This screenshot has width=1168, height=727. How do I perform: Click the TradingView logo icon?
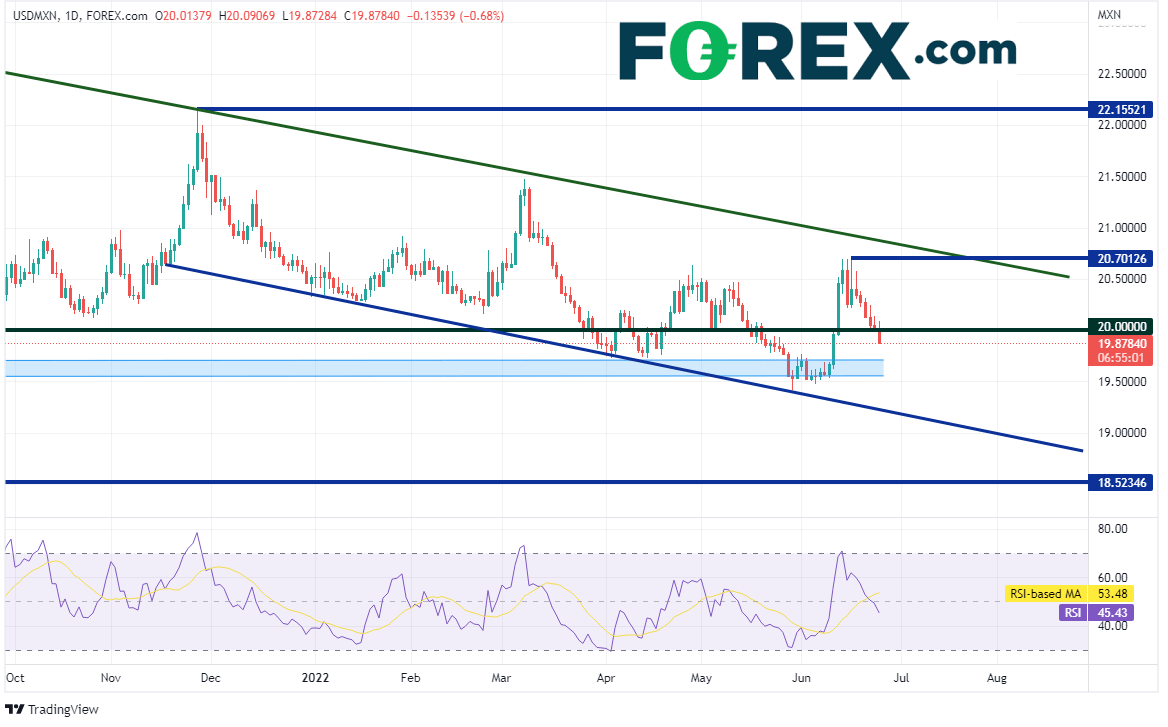[x=15, y=709]
